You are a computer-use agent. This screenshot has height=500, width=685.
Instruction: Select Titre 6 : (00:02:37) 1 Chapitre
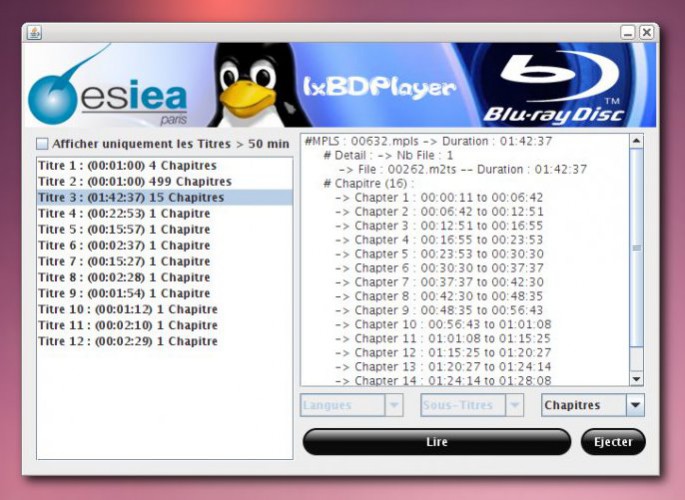pos(165,245)
